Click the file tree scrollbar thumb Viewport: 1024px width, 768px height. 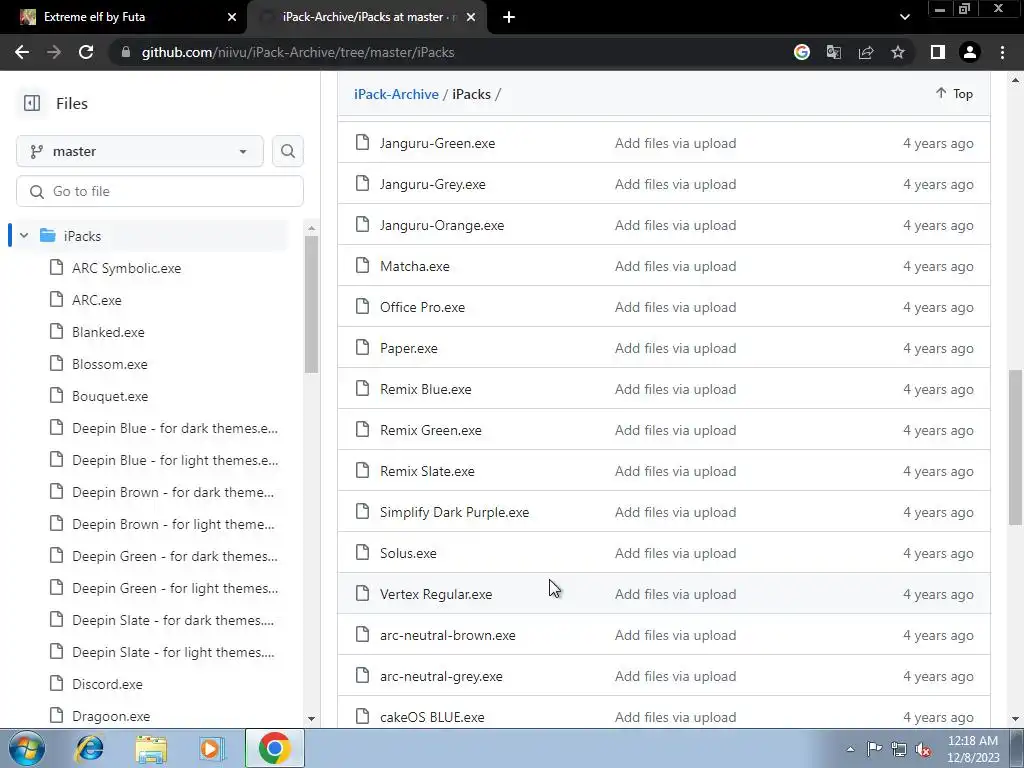(x=312, y=304)
